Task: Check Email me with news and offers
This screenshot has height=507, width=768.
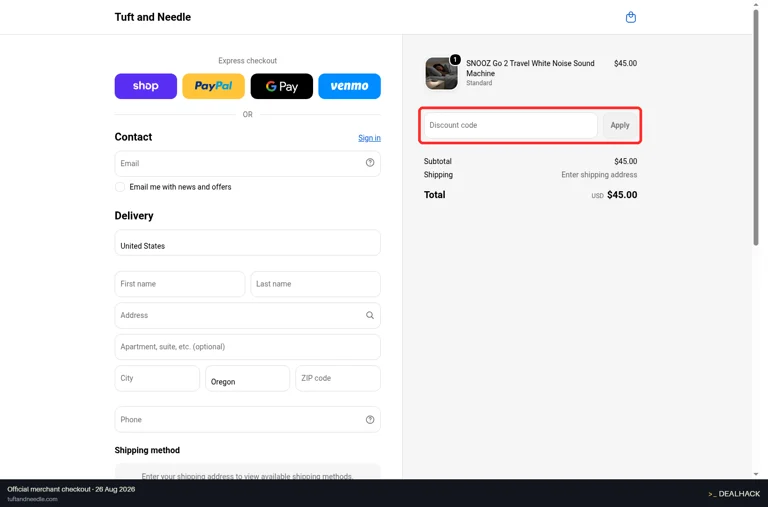Action: pos(120,187)
